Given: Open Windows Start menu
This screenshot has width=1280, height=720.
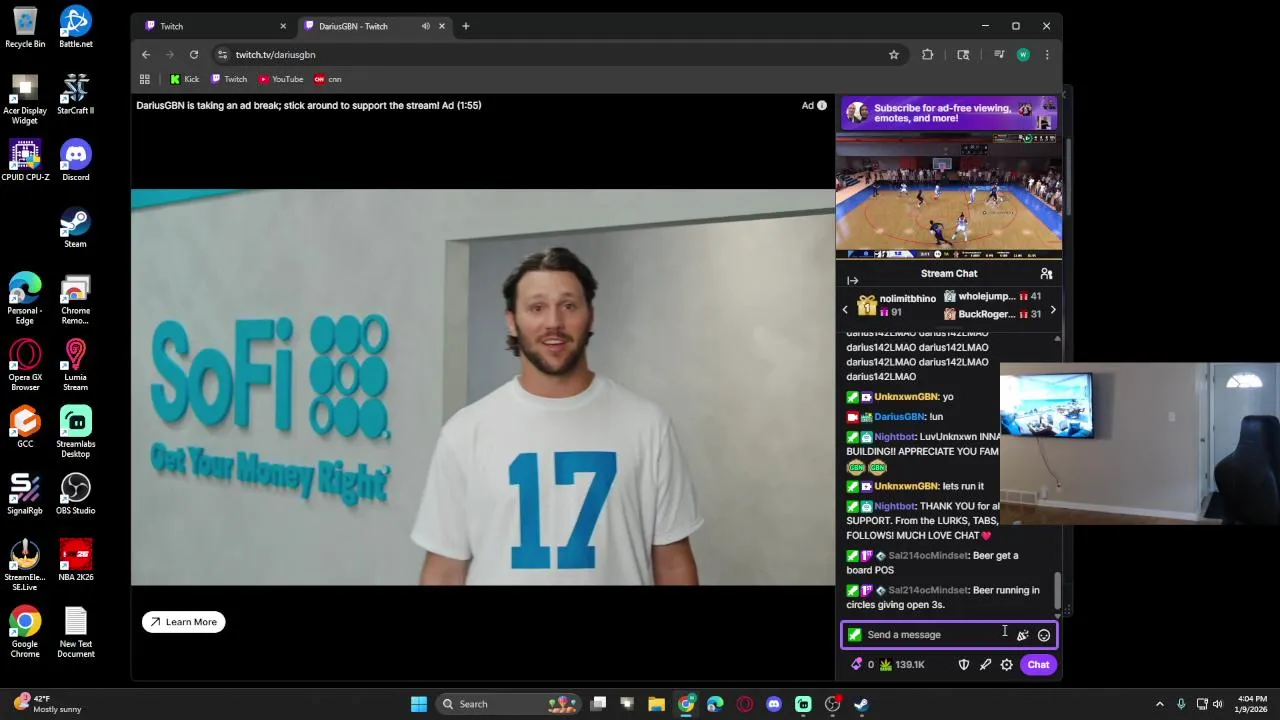Looking at the screenshot, I should click(419, 704).
